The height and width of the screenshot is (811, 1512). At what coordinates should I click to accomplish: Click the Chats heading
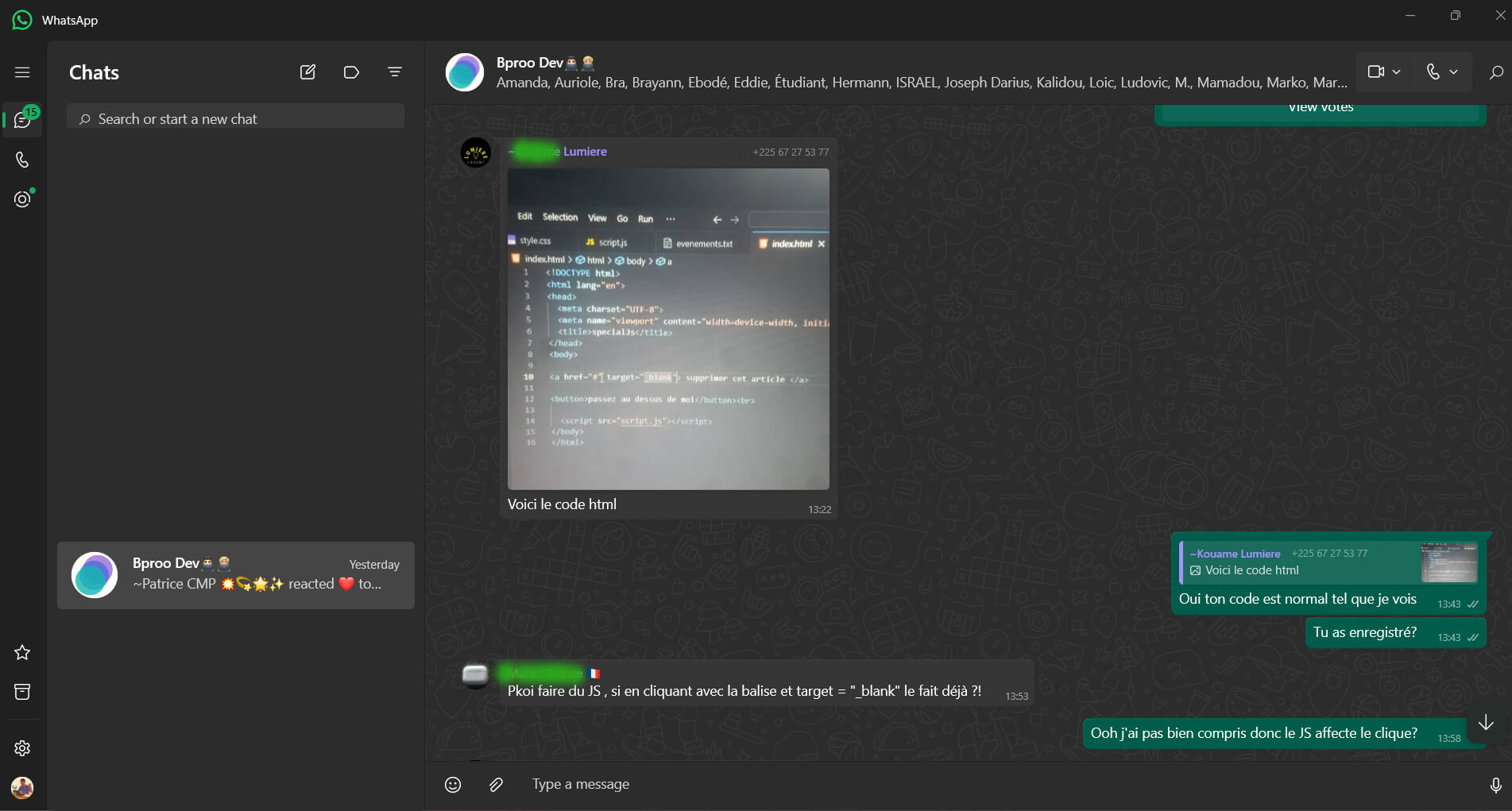pyautogui.click(x=94, y=72)
